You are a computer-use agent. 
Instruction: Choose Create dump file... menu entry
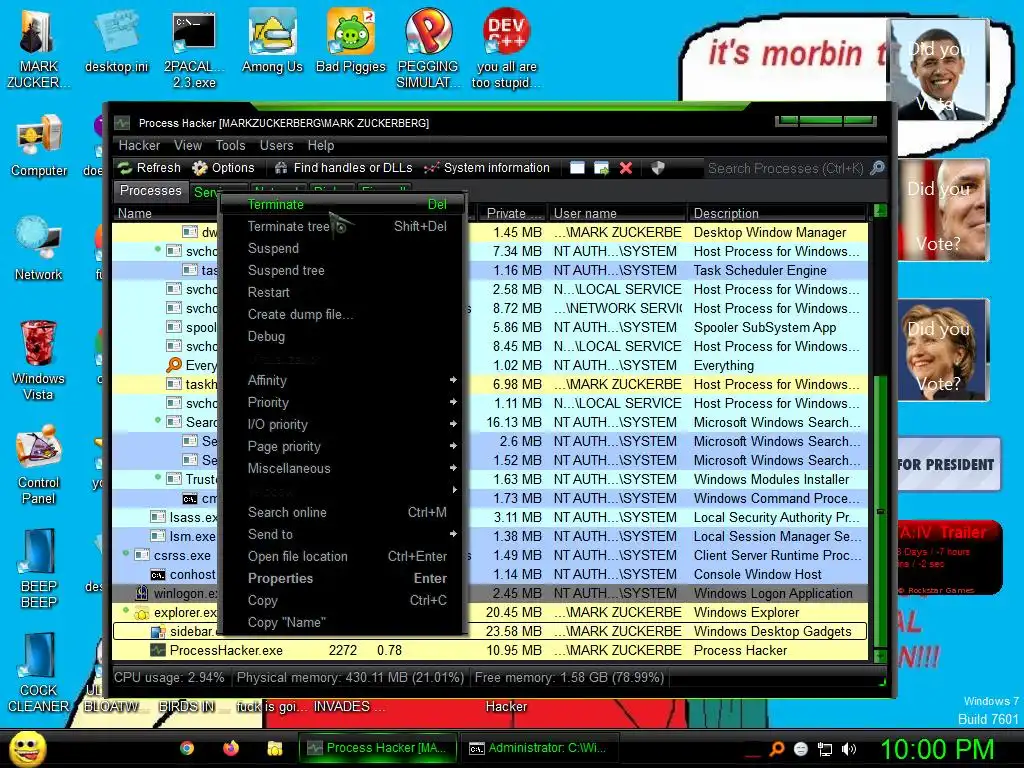point(344,314)
